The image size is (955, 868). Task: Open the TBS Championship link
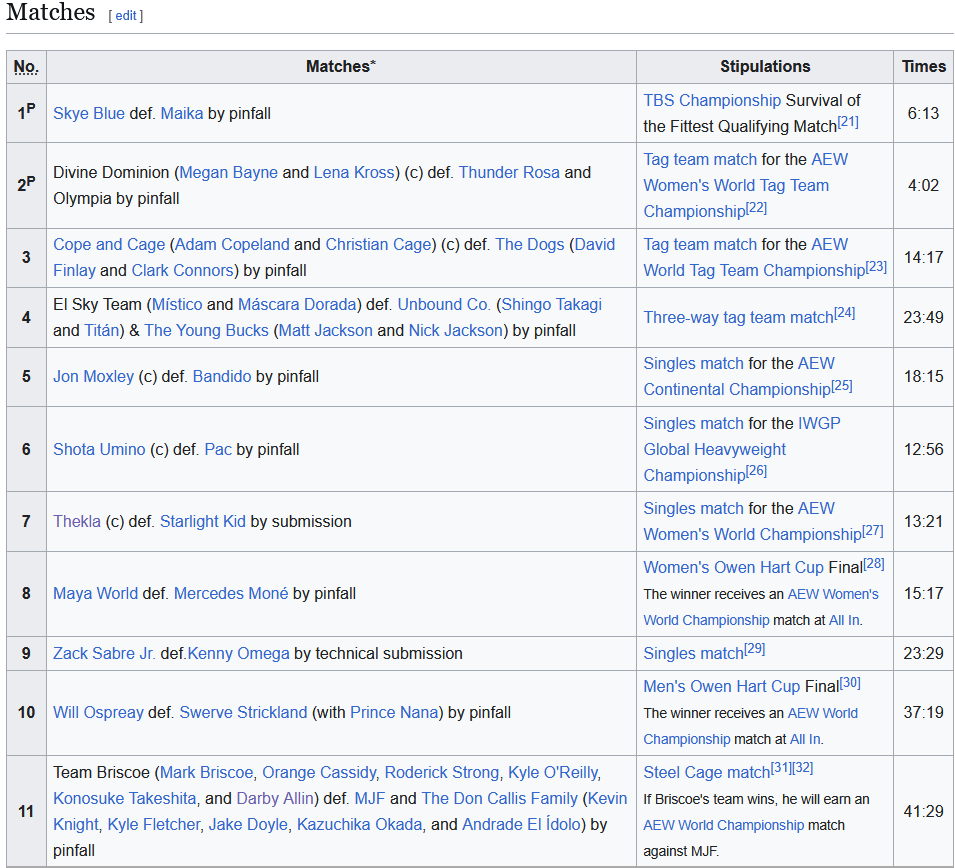pyautogui.click(x=711, y=100)
